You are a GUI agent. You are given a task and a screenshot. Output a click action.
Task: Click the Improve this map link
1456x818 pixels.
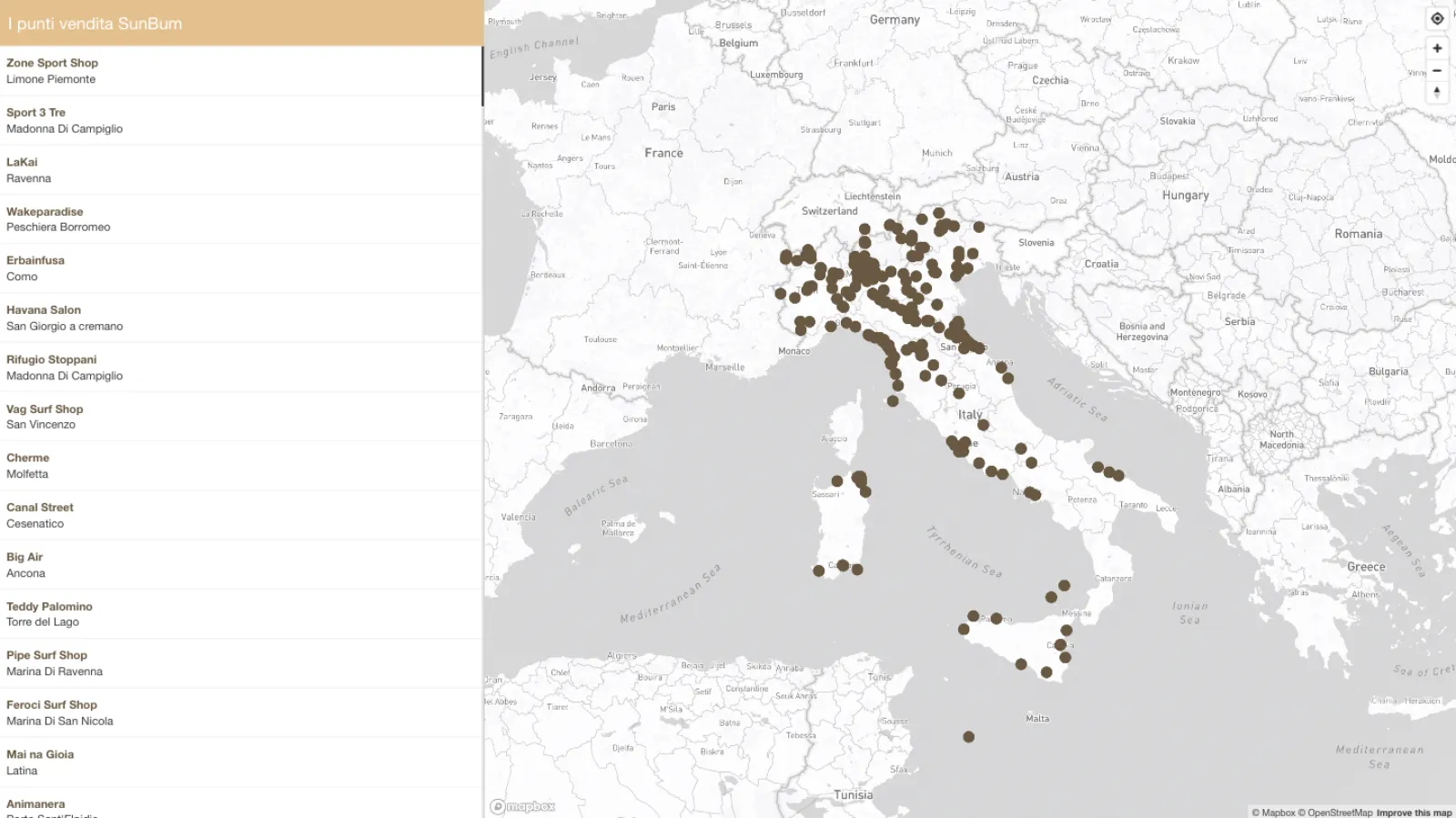click(1414, 813)
